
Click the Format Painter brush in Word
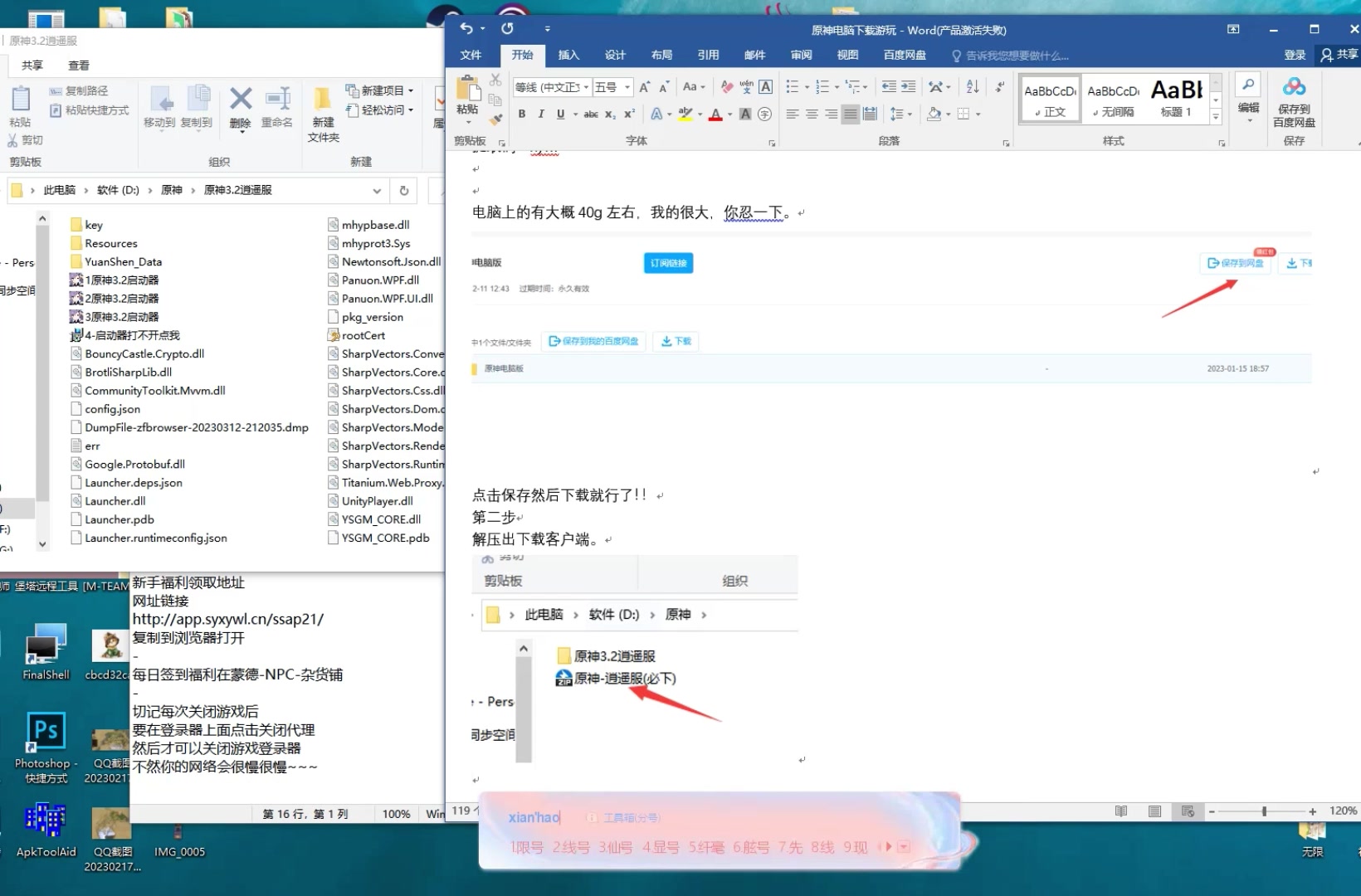coord(495,119)
